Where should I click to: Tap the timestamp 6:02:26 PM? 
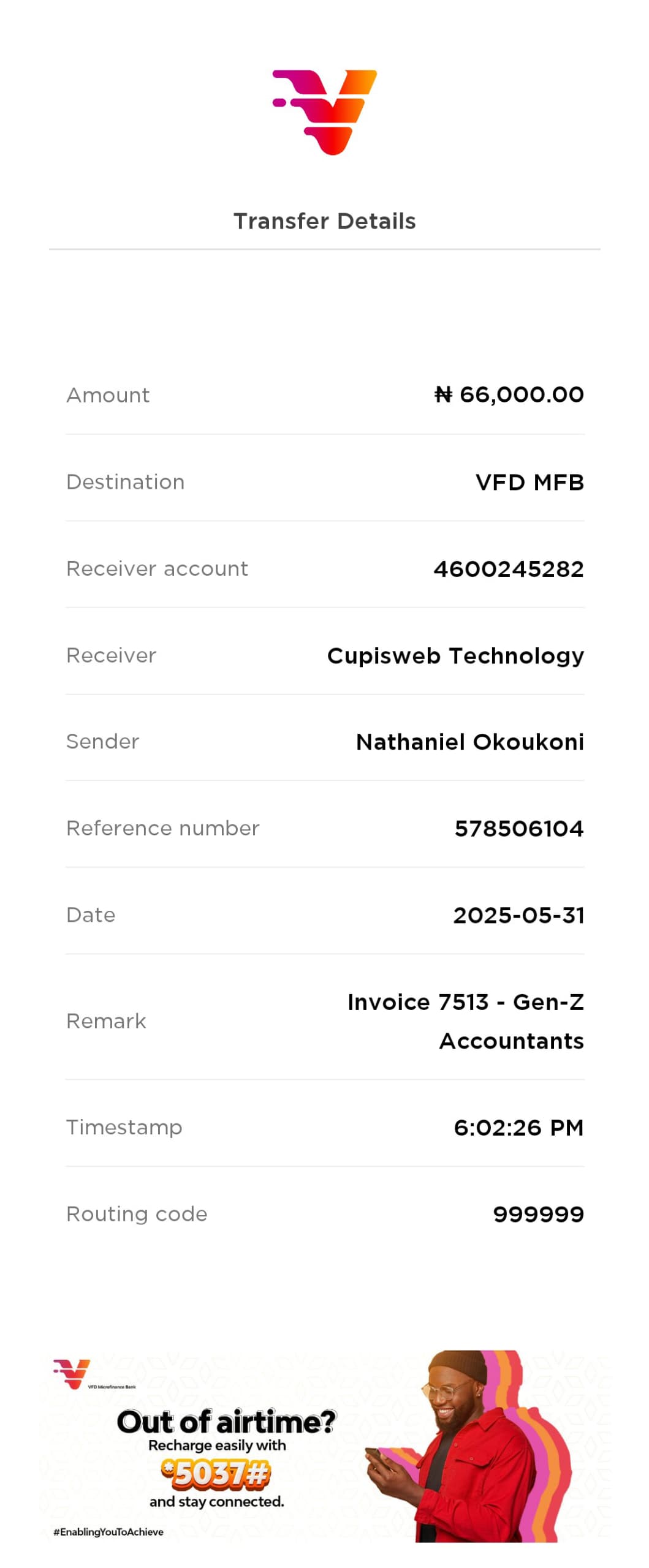pyautogui.click(x=518, y=1128)
